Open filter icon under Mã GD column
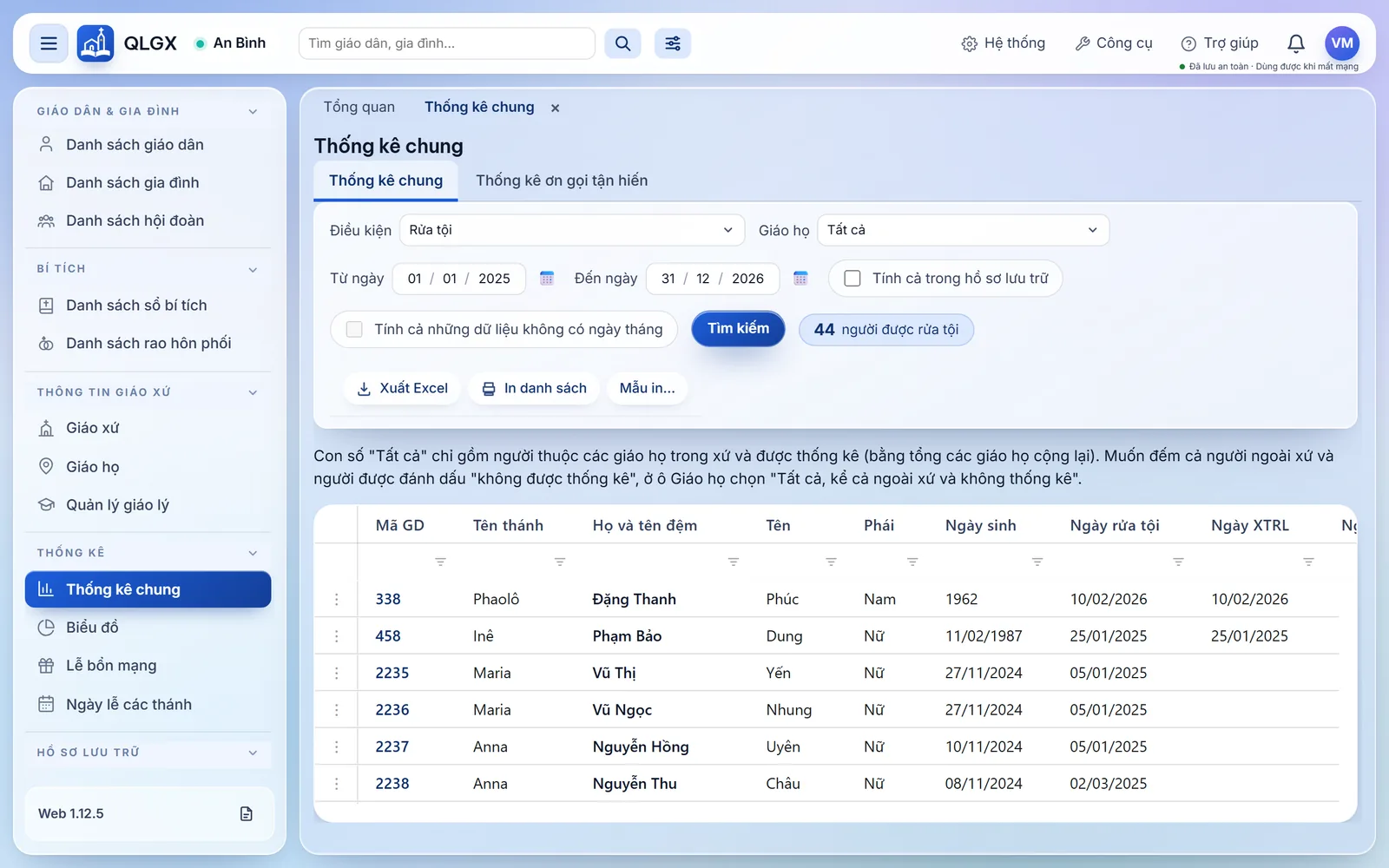This screenshot has width=1389, height=868. tap(440, 562)
